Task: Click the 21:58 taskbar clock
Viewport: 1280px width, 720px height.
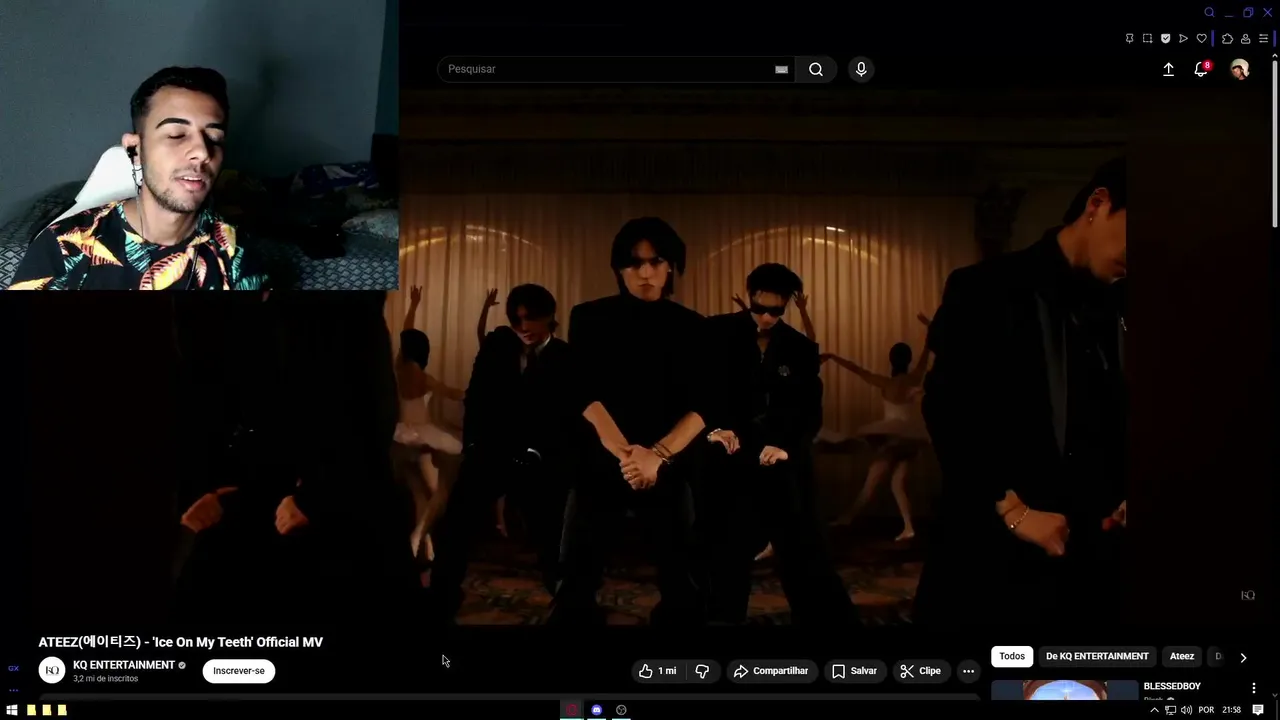Action: click(x=1232, y=710)
